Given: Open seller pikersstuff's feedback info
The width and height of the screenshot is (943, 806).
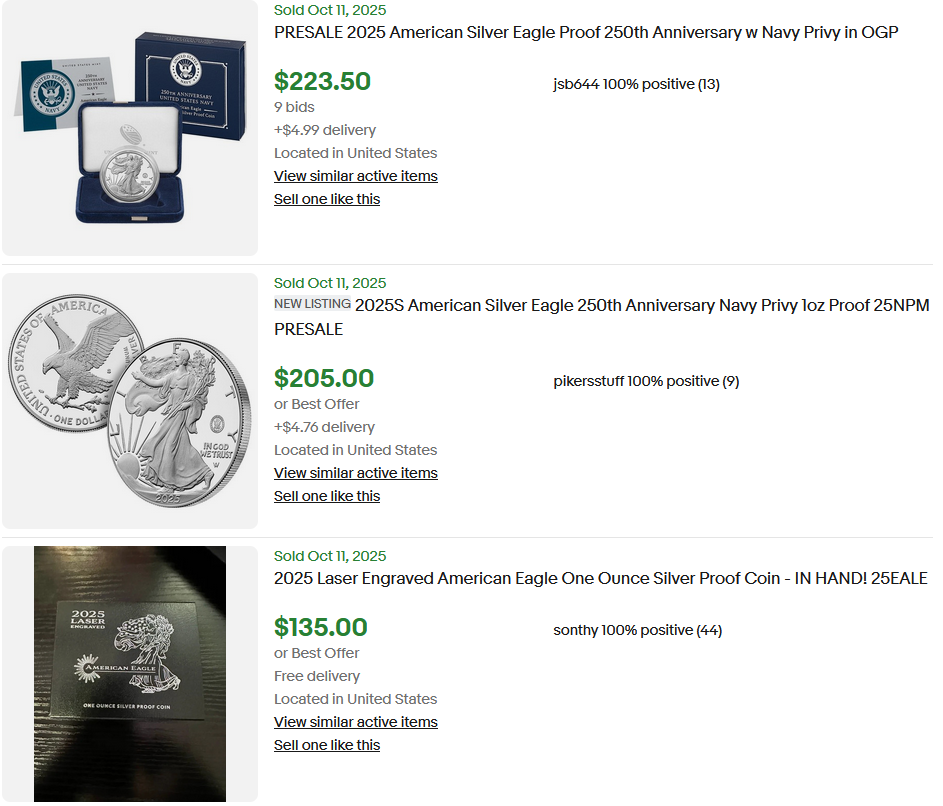Looking at the screenshot, I should tap(646, 381).
